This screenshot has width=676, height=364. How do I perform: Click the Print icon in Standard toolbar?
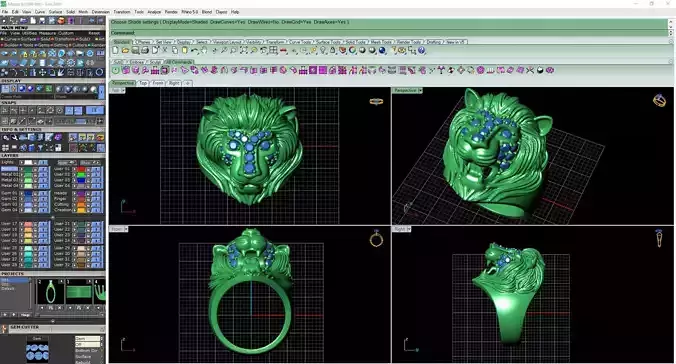coord(145,50)
